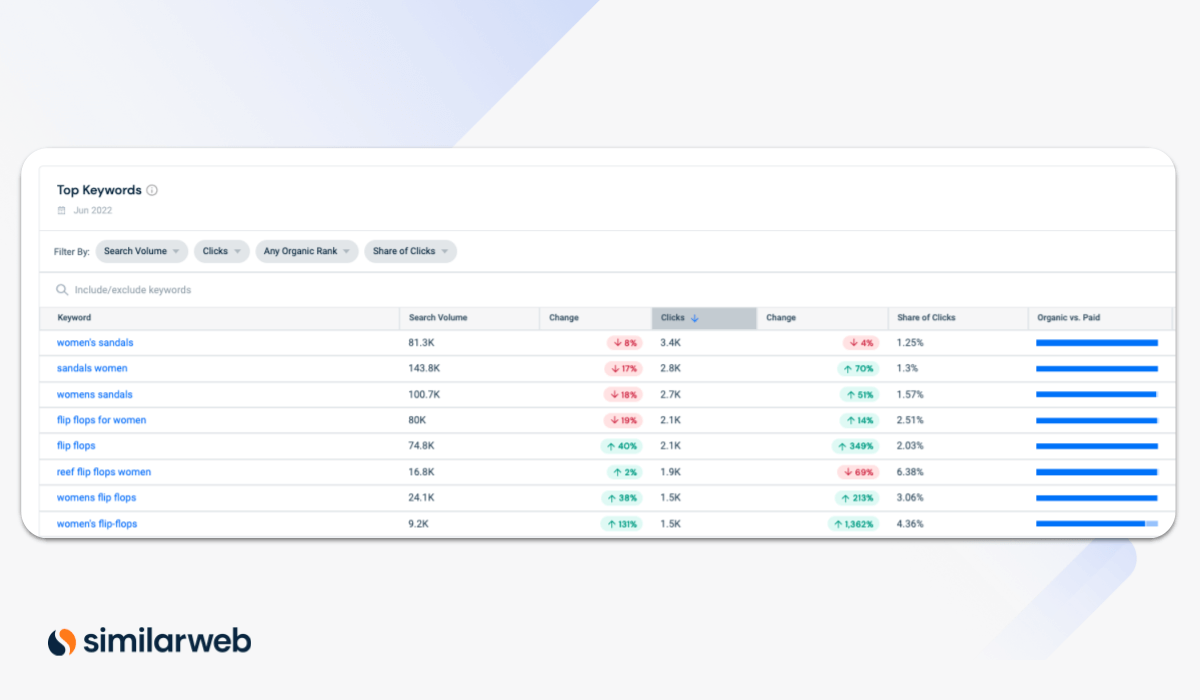Image resolution: width=1200 pixels, height=700 pixels.
Task: Open the Search Volume filter dropdown
Action: coord(141,251)
